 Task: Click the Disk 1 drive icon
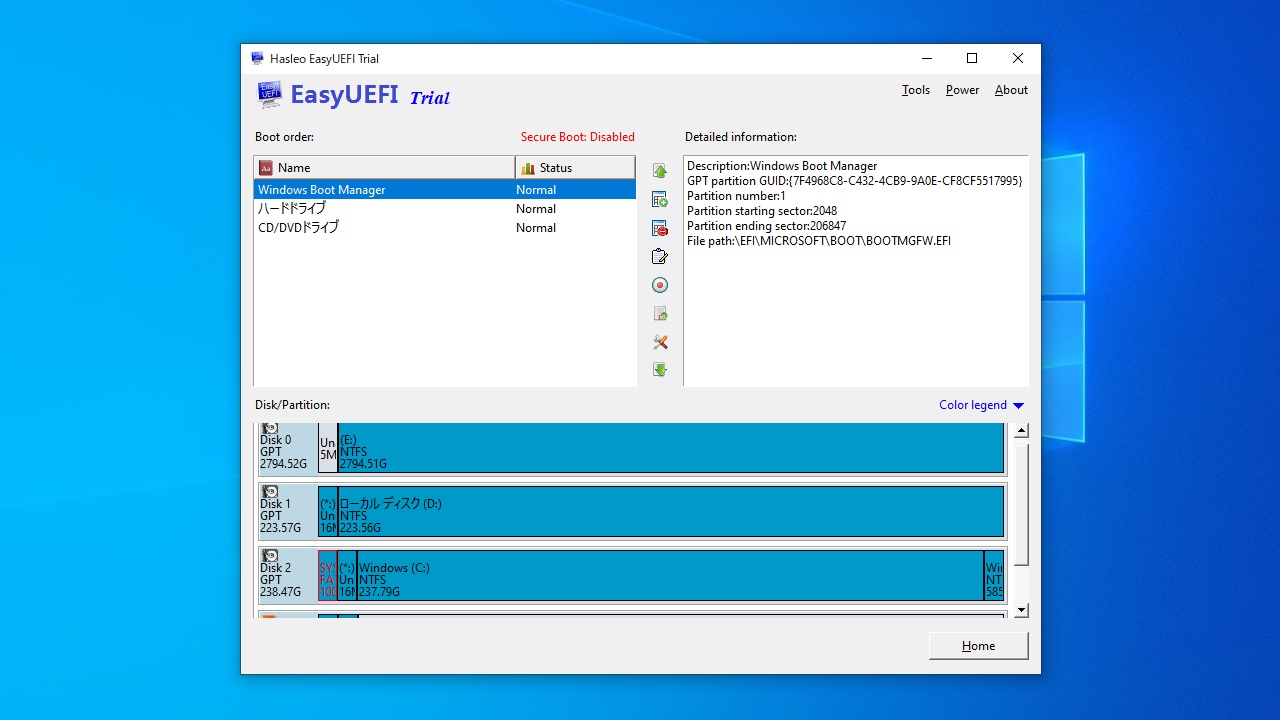pyautogui.click(x=270, y=492)
